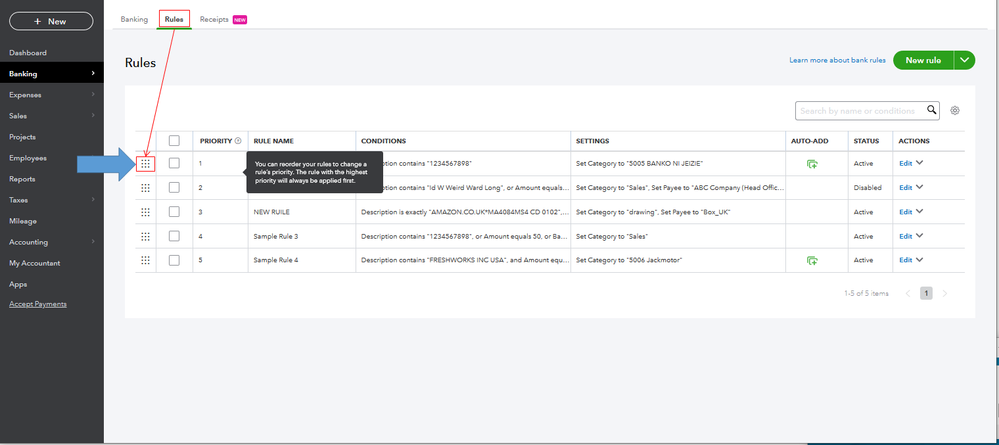Click the drag handle for priority 1 rule
Image resolution: width=999 pixels, height=445 pixels.
(145, 164)
